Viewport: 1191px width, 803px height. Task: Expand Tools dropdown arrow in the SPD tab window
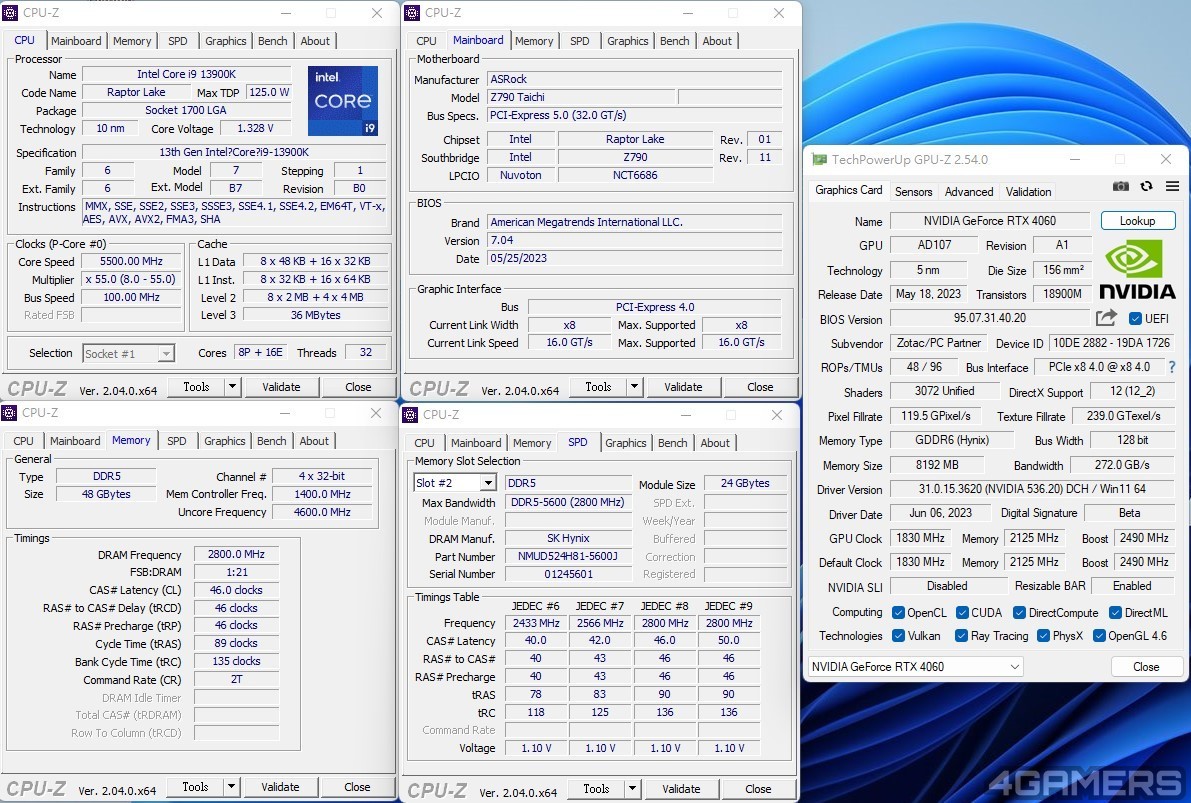(x=633, y=789)
